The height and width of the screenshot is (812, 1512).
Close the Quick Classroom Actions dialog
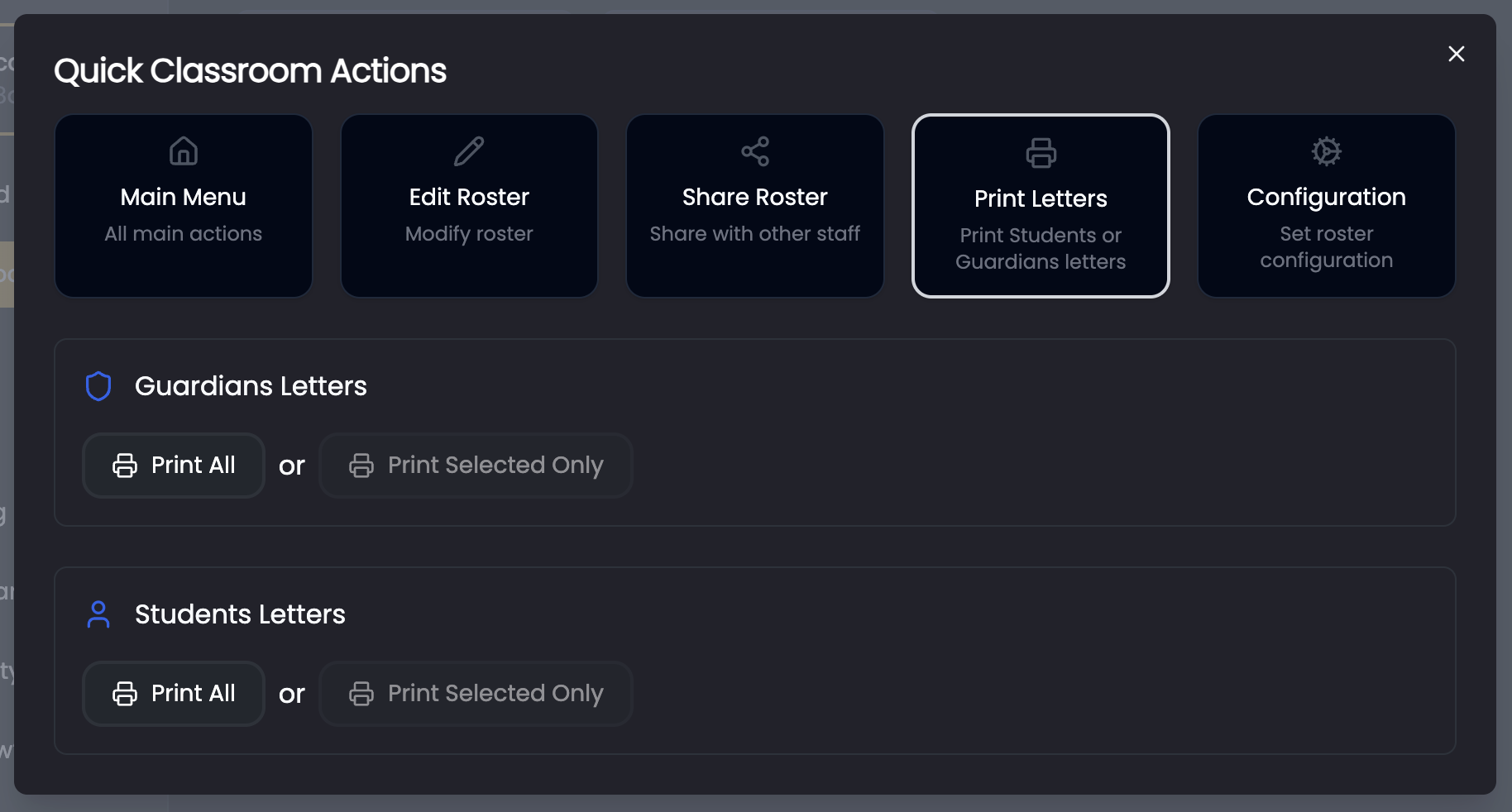pyautogui.click(x=1457, y=54)
